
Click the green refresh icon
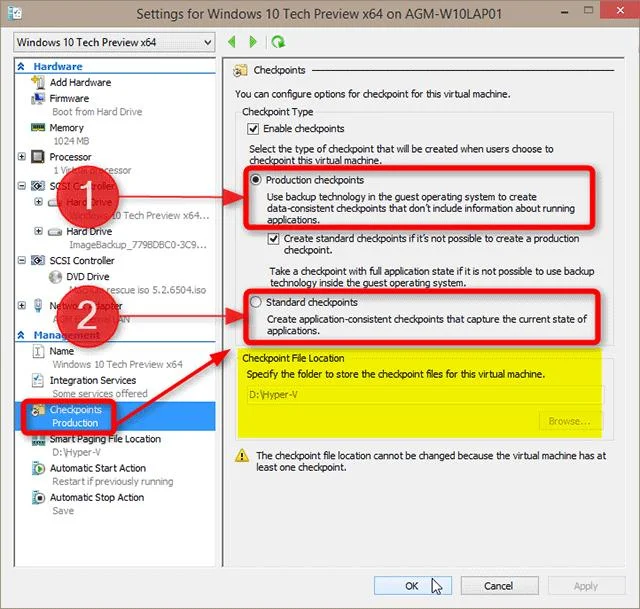pyautogui.click(x=278, y=42)
